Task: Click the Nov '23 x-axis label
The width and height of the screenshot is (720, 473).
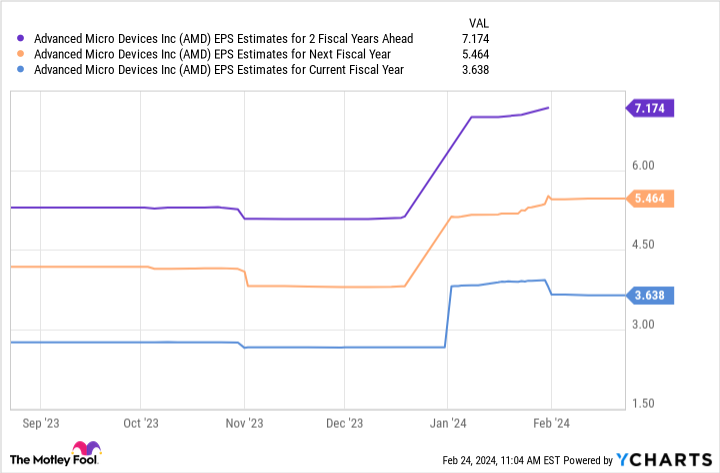Action: point(244,423)
